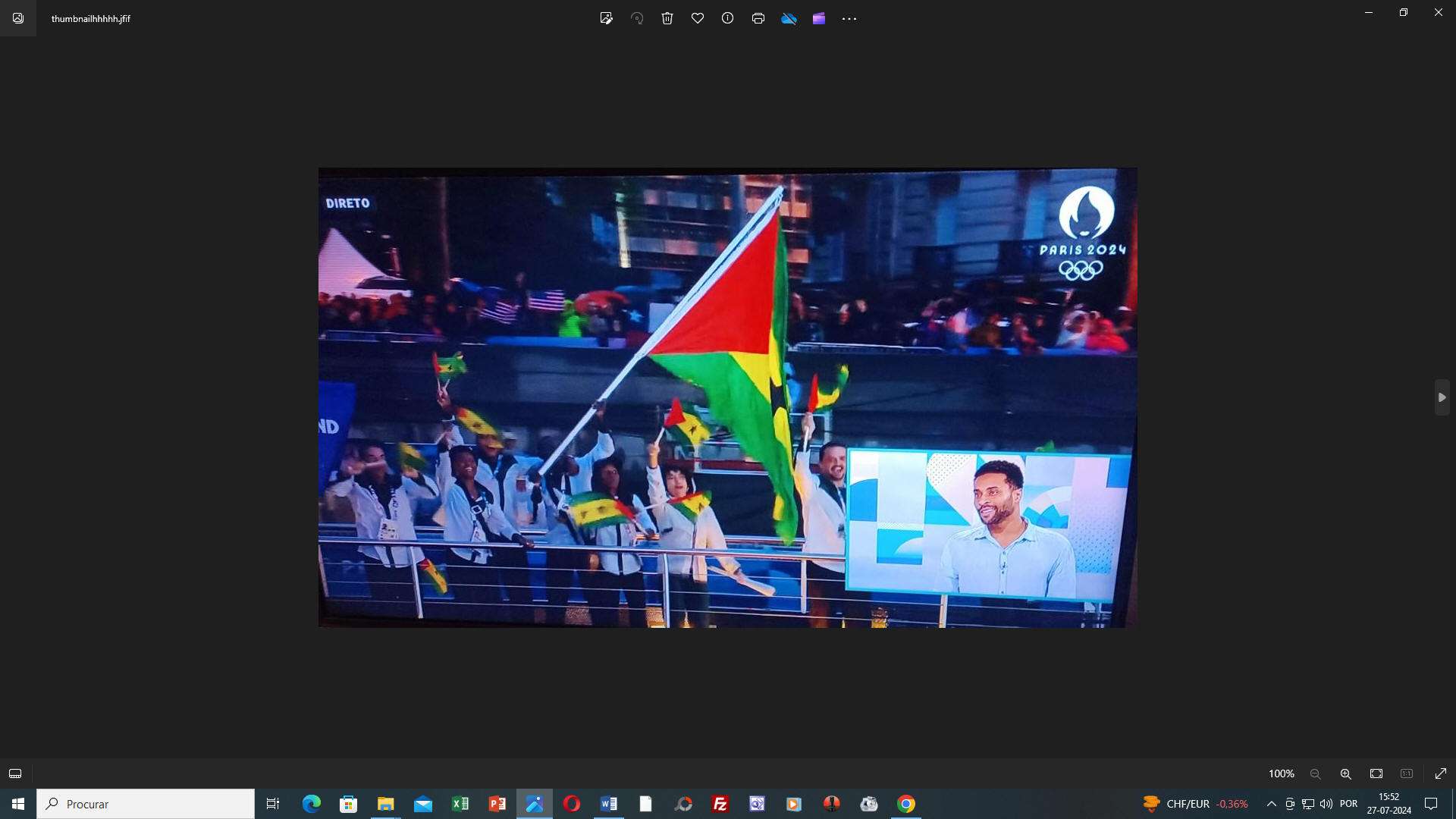Print the photo

point(758,18)
